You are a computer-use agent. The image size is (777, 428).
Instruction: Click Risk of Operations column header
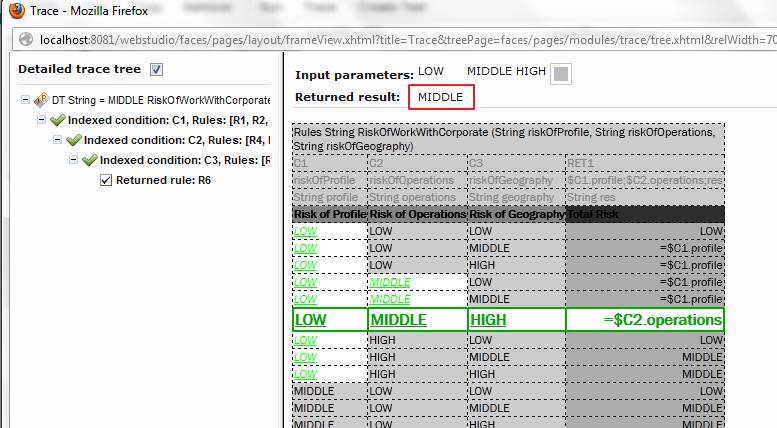coord(418,214)
